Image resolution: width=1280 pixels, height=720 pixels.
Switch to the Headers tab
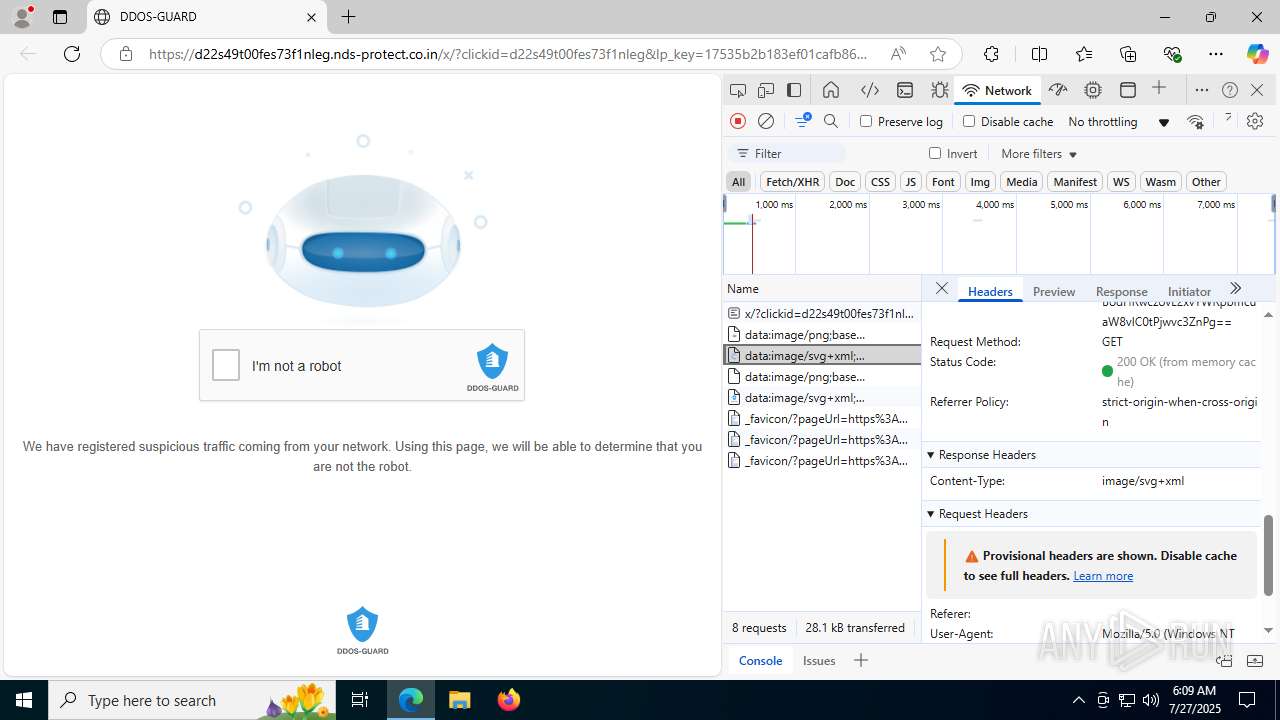tap(990, 291)
